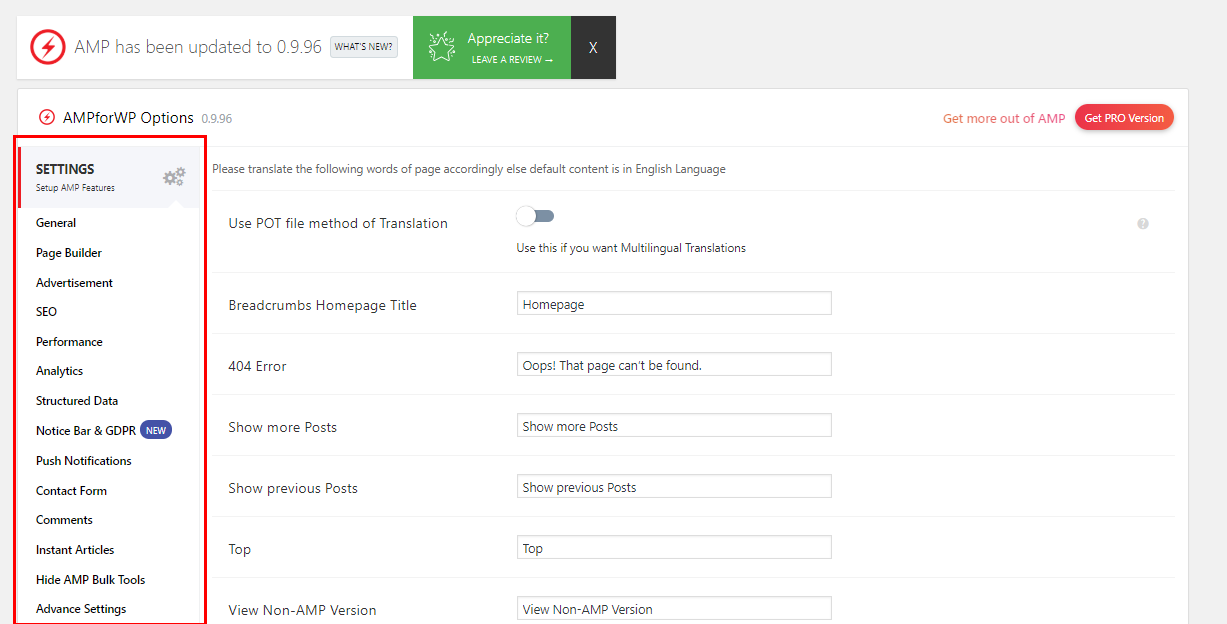
Task: Open Push Notifications settings
Action: point(84,461)
